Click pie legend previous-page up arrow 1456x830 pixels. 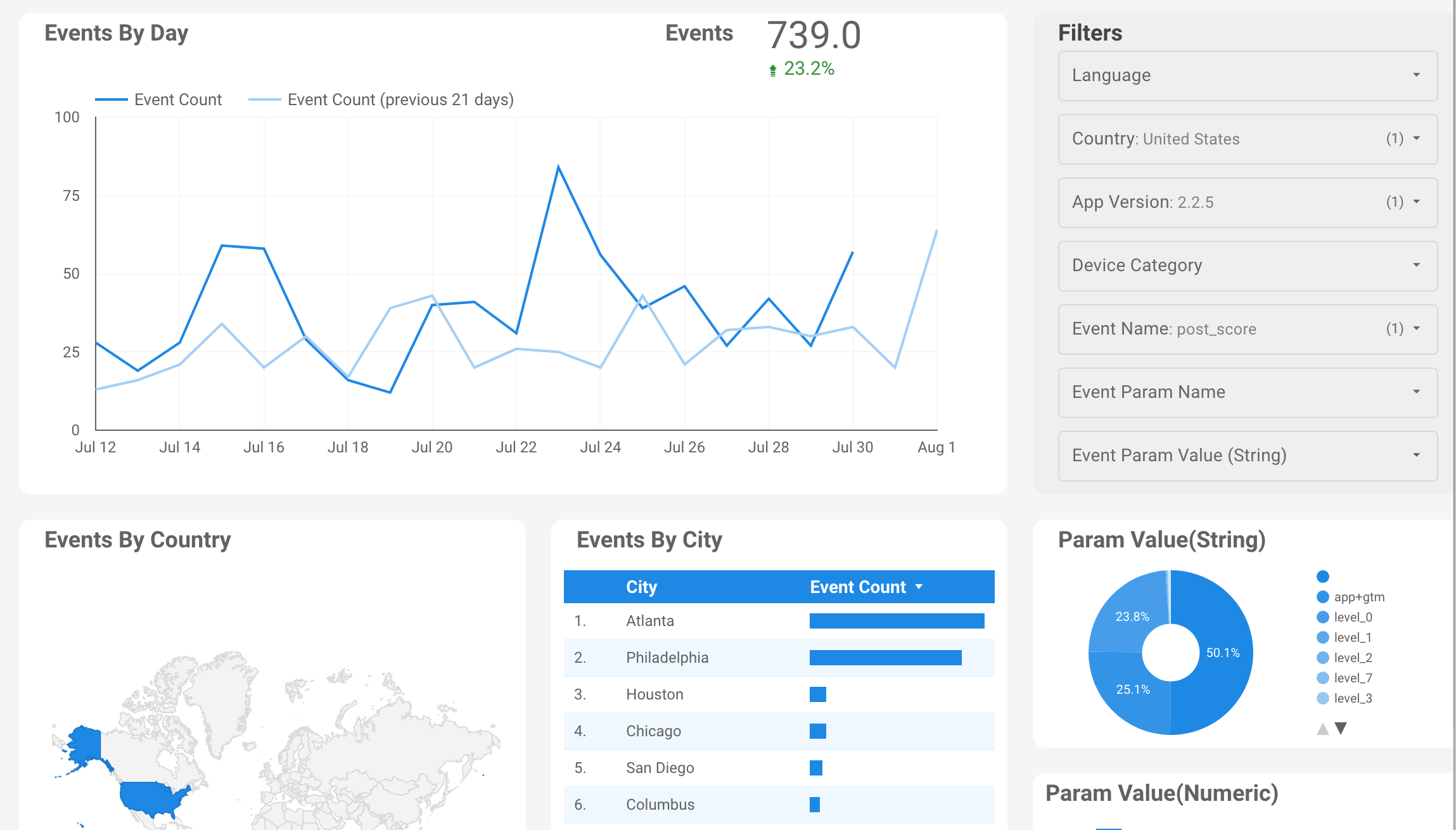(1322, 729)
